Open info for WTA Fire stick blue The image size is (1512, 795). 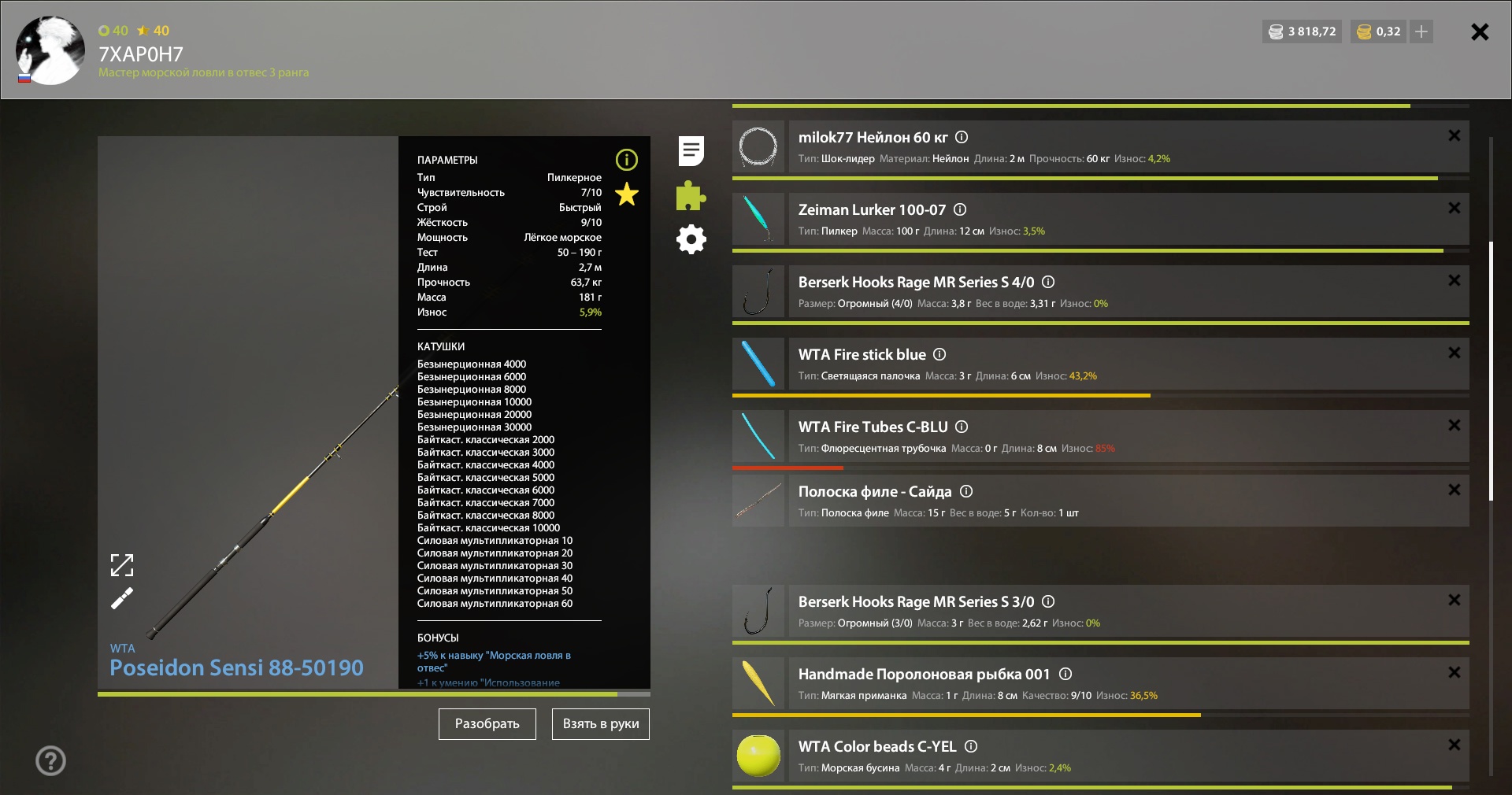[x=939, y=354]
